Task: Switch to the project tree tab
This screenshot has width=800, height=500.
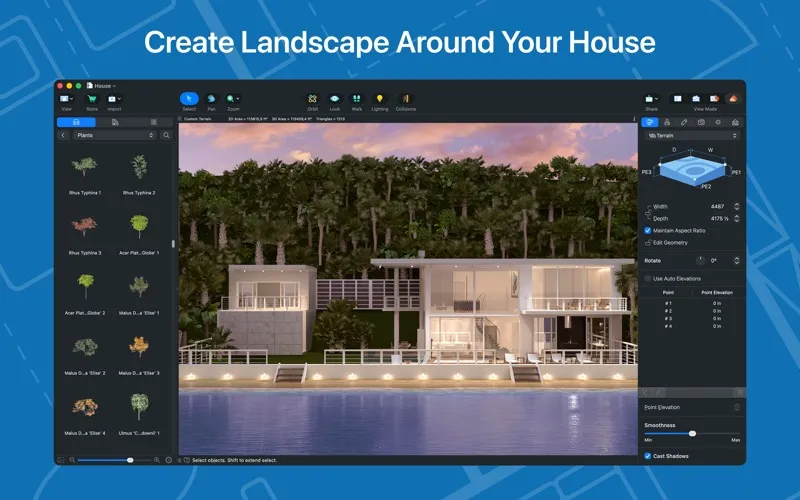Action: pyautogui.click(x=154, y=122)
